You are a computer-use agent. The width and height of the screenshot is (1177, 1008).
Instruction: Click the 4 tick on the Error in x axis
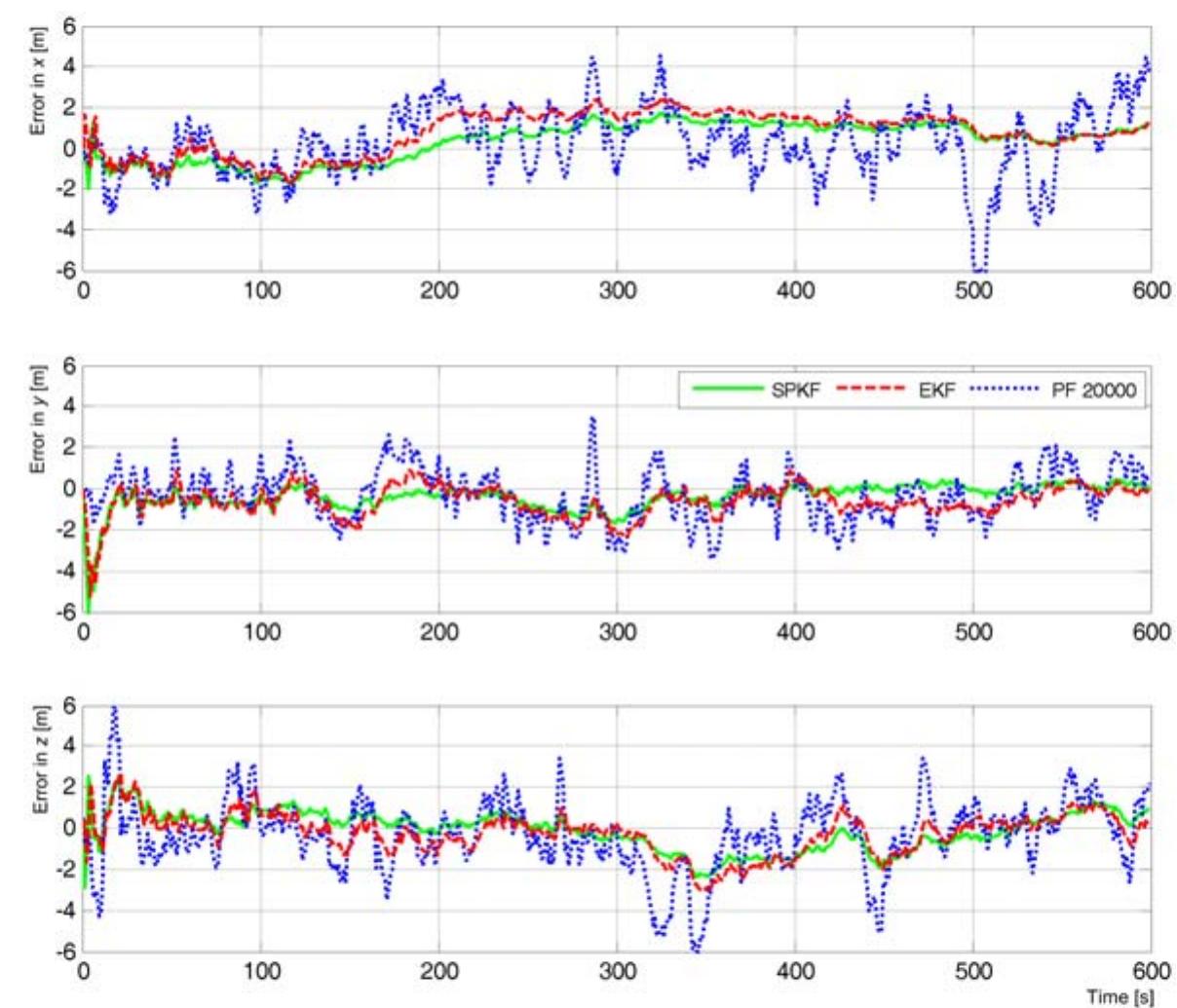pos(68,67)
